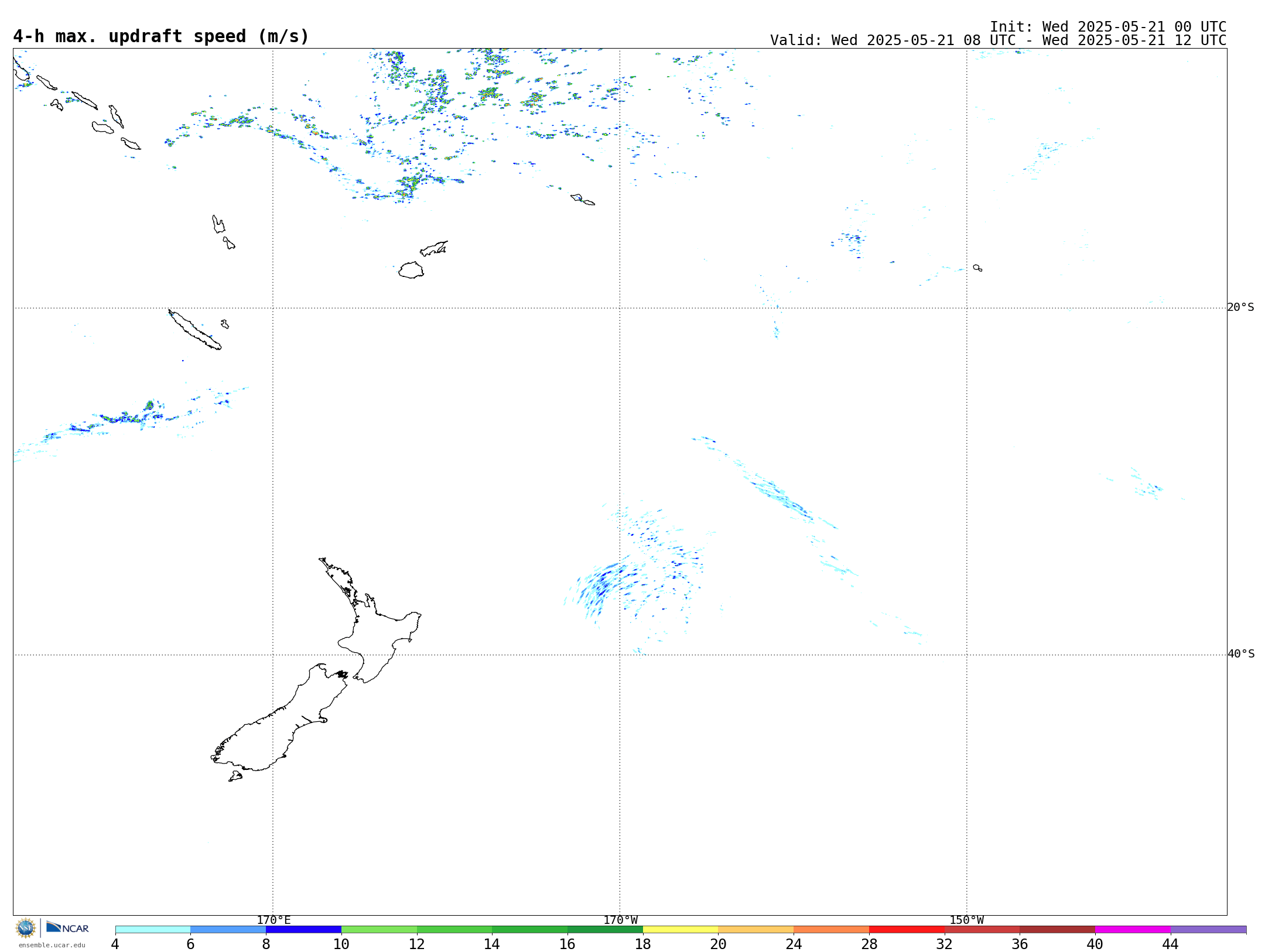Click the light orange 20-24 color swatch
The height and width of the screenshot is (952, 1265).
tap(756, 930)
